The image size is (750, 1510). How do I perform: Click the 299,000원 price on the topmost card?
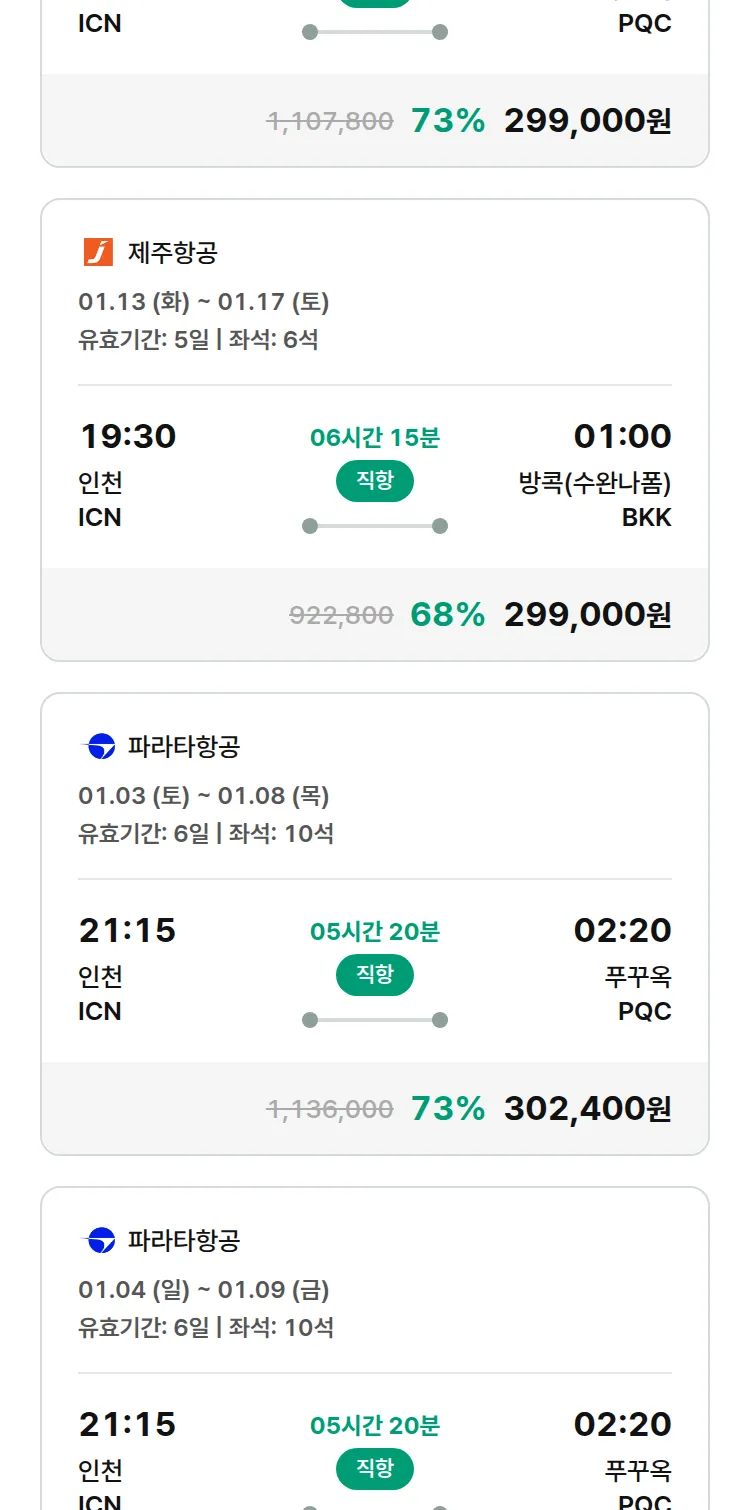[x=587, y=121]
